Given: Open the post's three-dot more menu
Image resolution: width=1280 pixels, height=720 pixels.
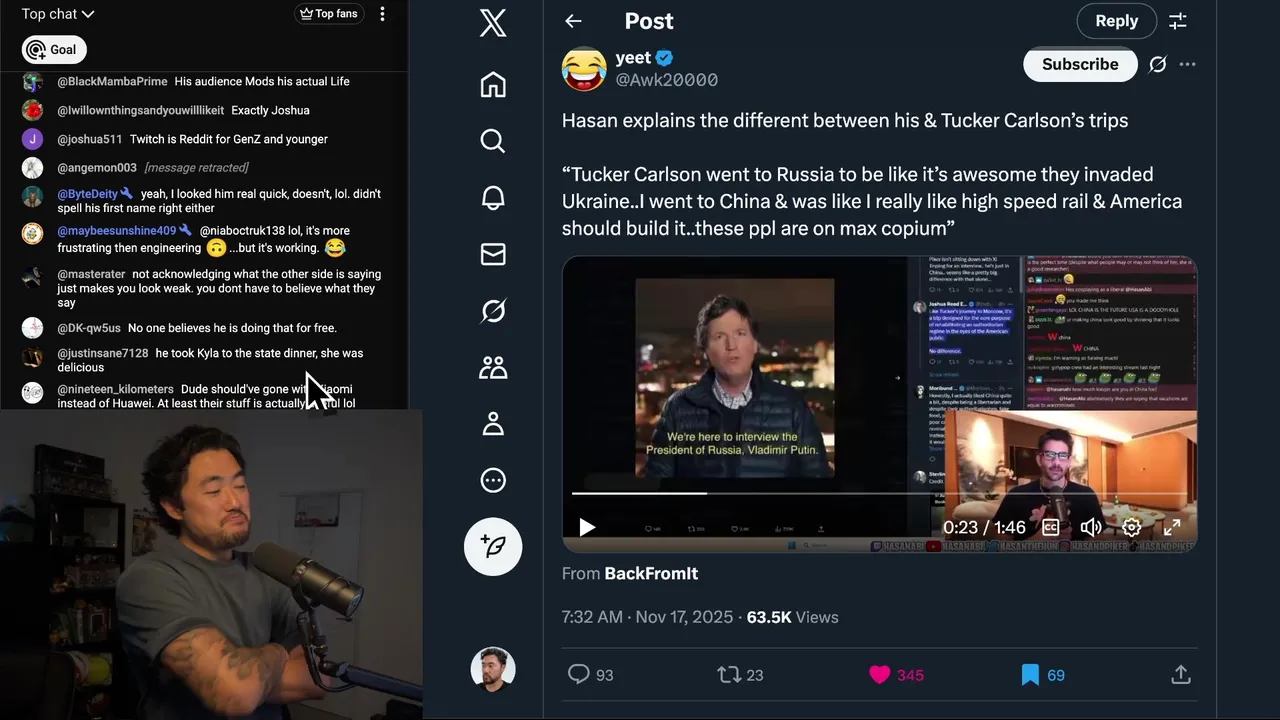Looking at the screenshot, I should coord(1187,64).
